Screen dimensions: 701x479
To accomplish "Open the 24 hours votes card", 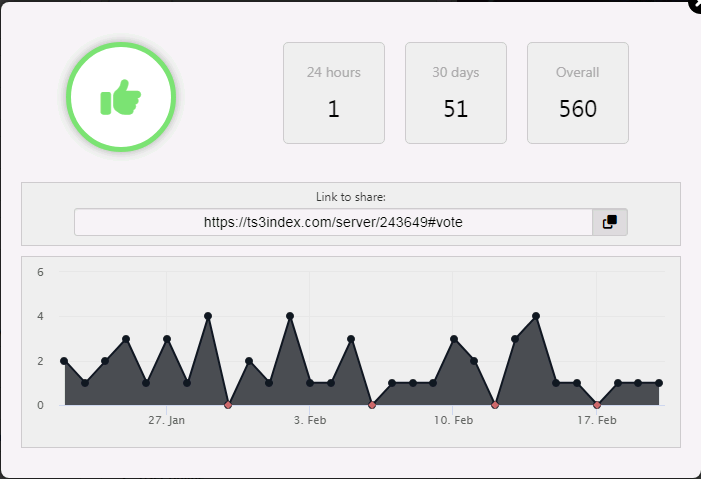I will [x=334, y=93].
